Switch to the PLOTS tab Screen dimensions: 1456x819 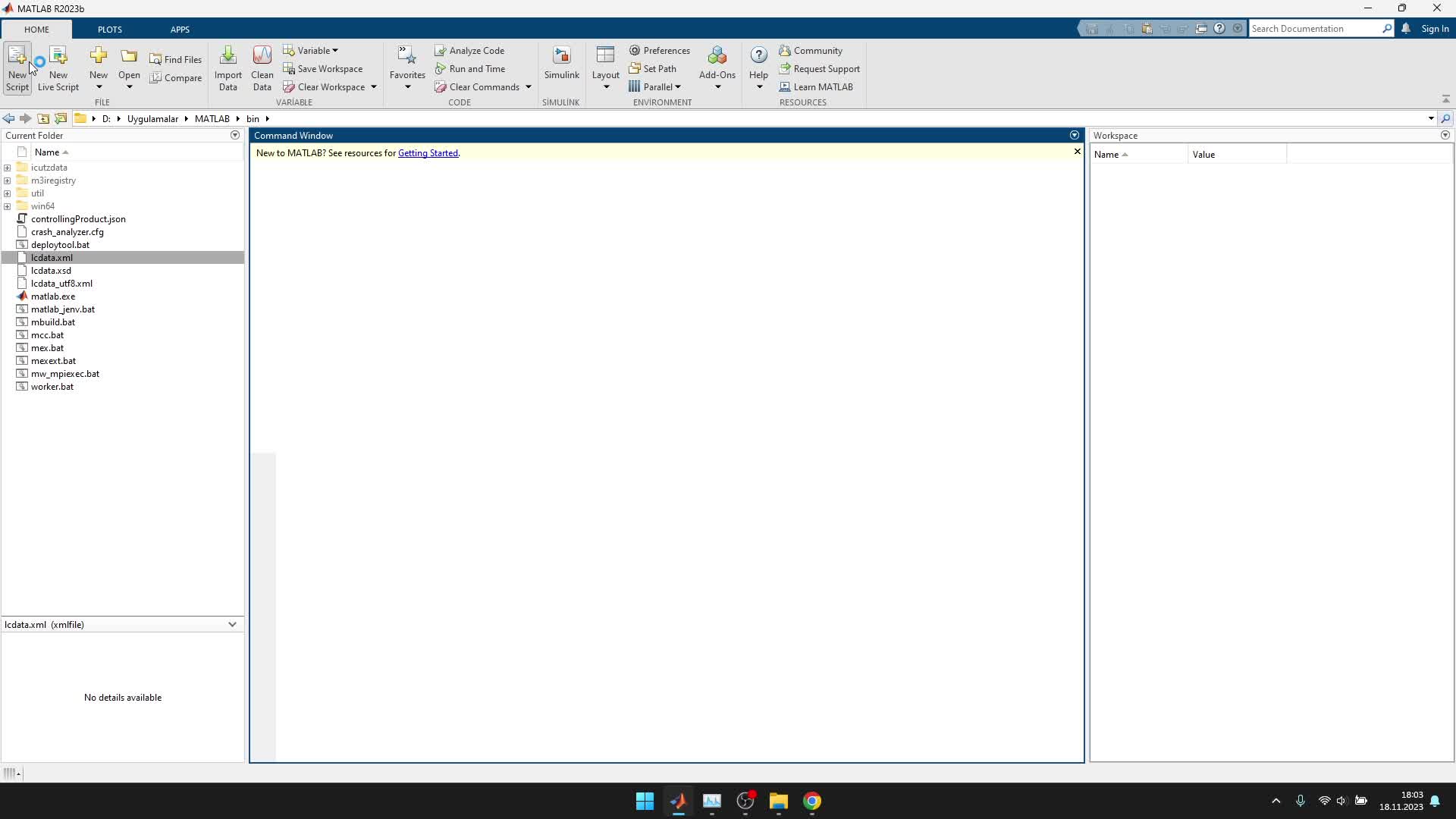(110, 29)
